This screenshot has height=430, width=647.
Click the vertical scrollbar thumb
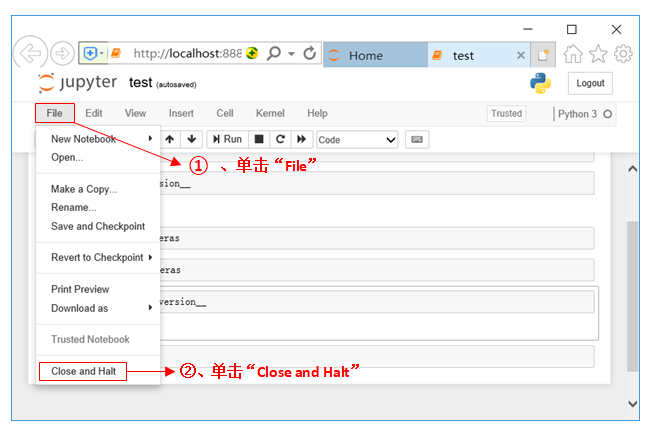pyautogui.click(x=633, y=296)
